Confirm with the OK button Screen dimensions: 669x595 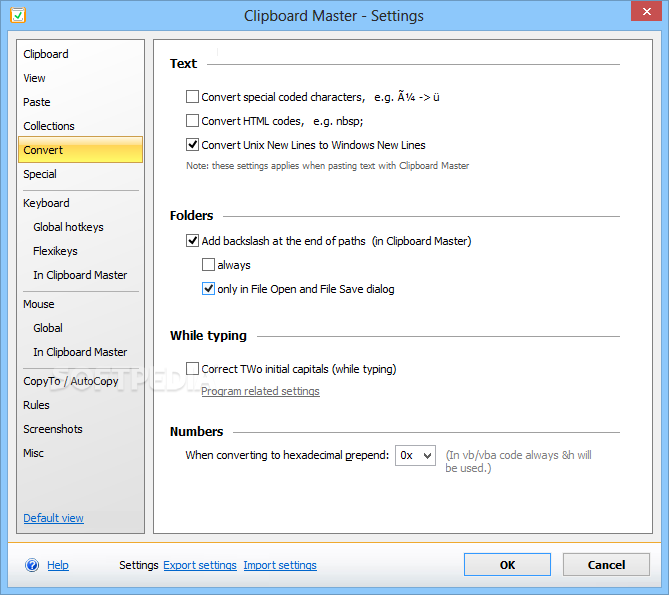[507, 565]
